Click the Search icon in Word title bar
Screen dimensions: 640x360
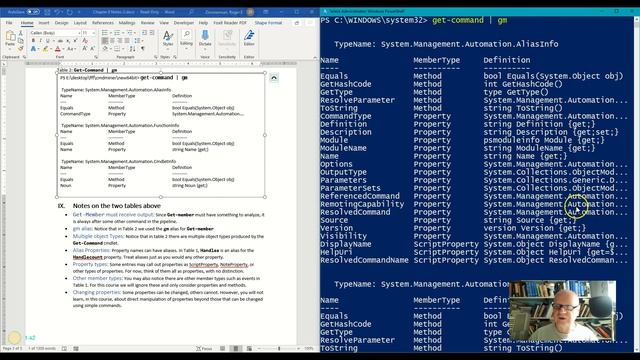(x=191, y=12)
